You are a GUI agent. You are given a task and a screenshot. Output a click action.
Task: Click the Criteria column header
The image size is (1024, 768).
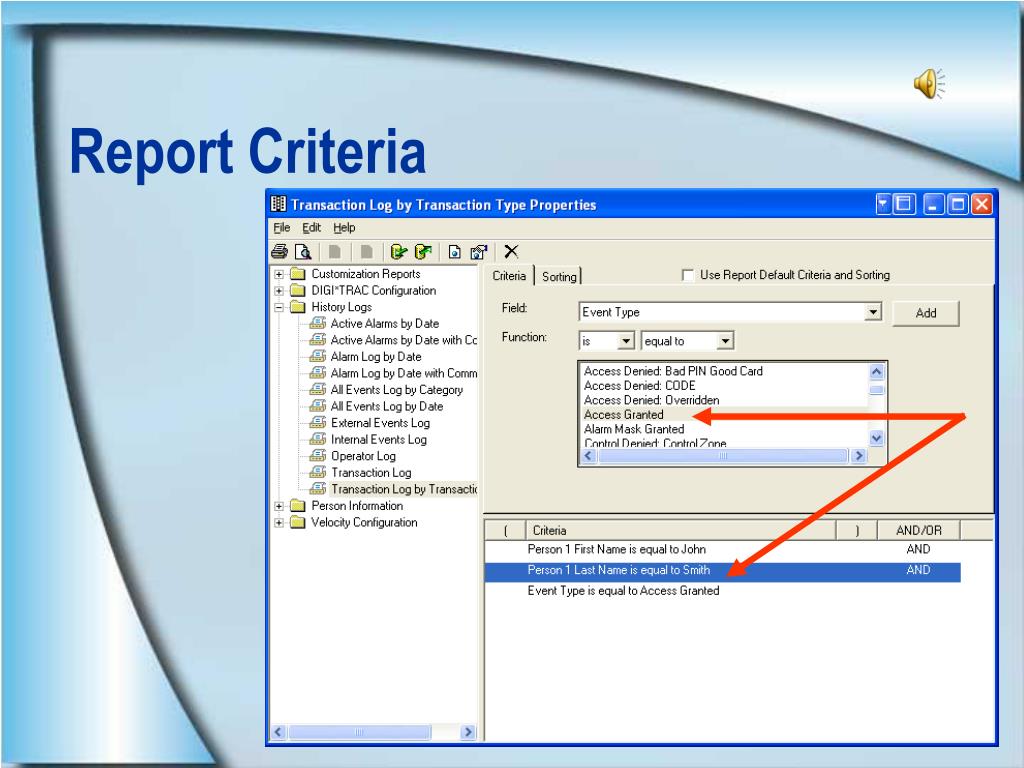[x=680, y=530]
